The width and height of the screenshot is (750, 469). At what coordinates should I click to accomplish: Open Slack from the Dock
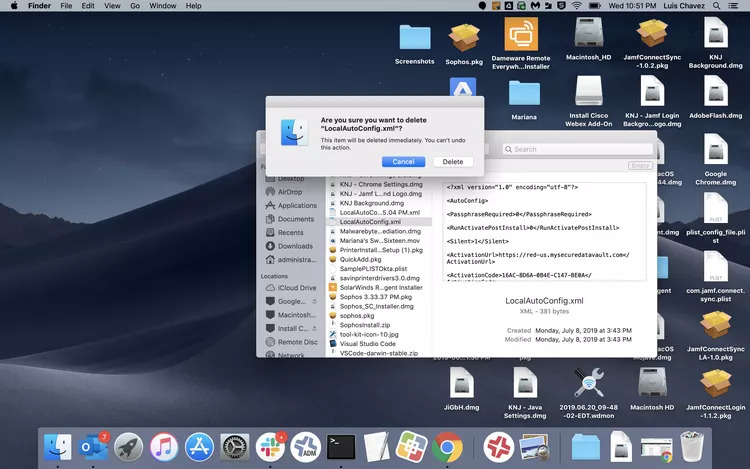point(270,447)
